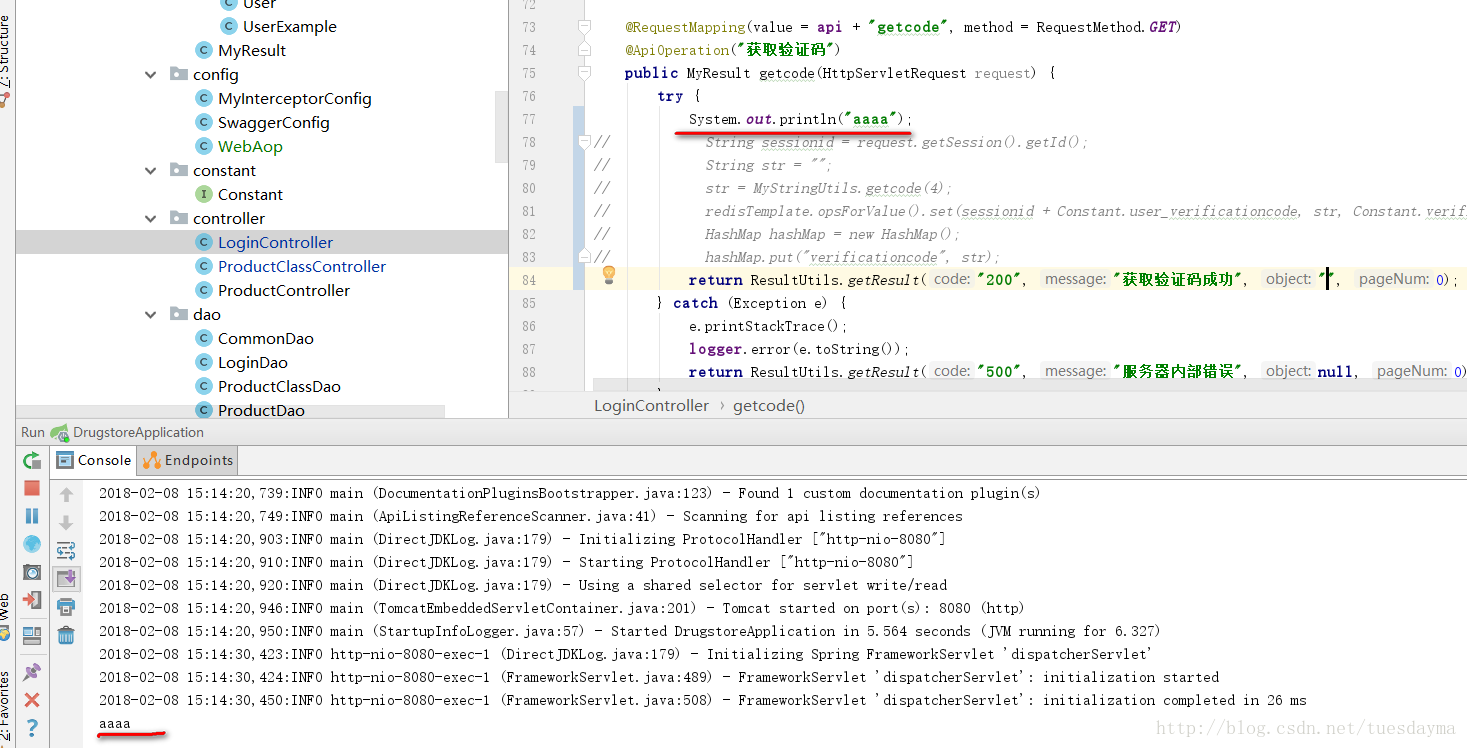Screen dimensions: 1467x748
Task: Open ProductClassDao in the project tree
Action: 279,386
